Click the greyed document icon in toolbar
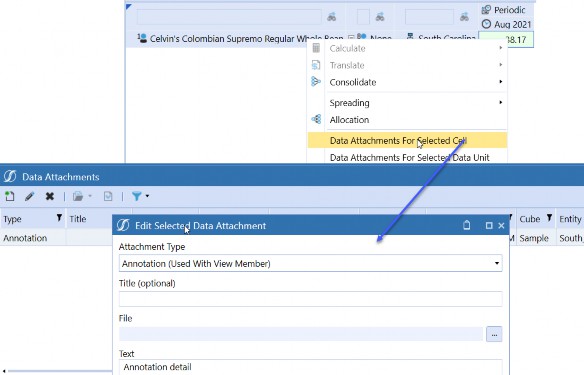This screenshot has width=584, height=375. pyautogui.click(x=108, y=196)
